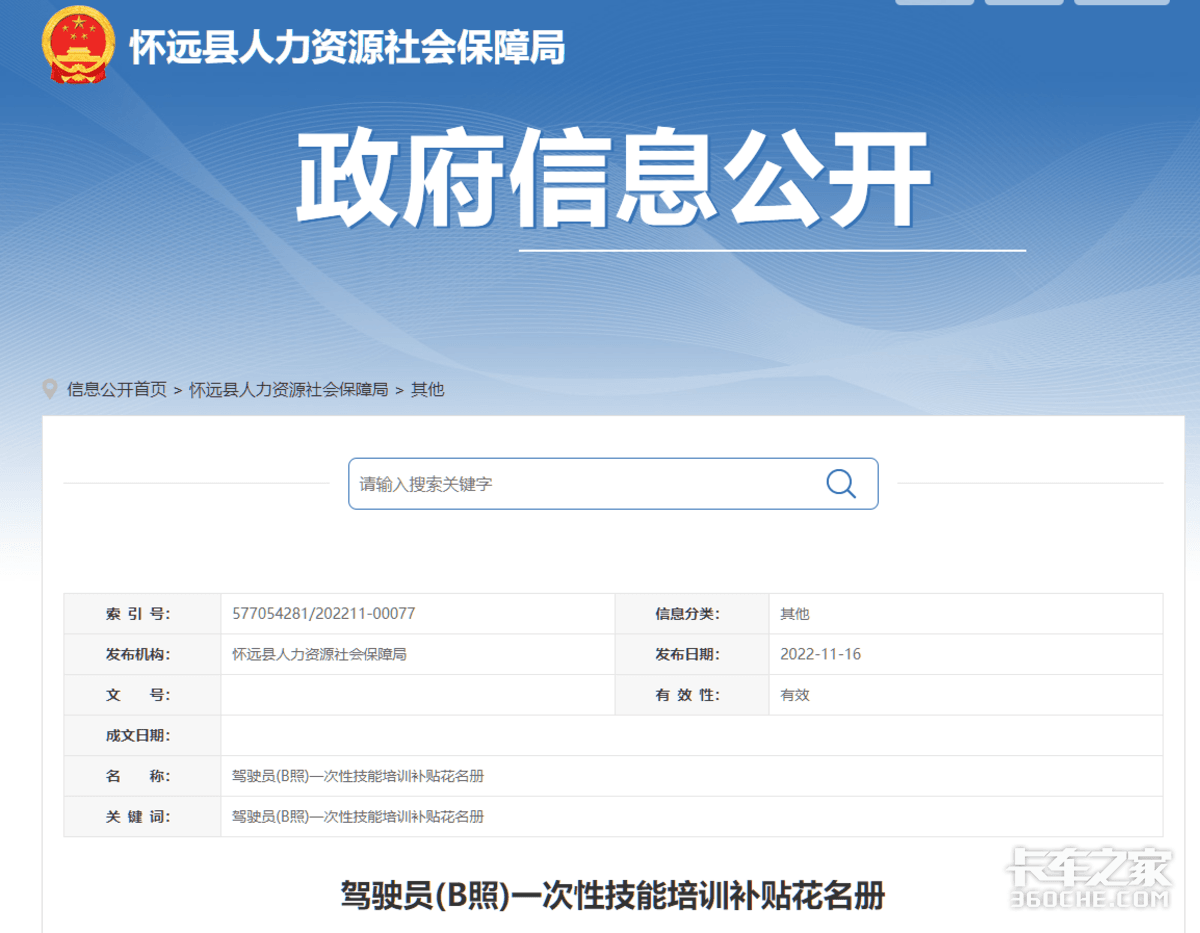
Task: Click 发布机构 value 怀远县人力资源社会保障局 in table
Action: [x=319, y=654]
